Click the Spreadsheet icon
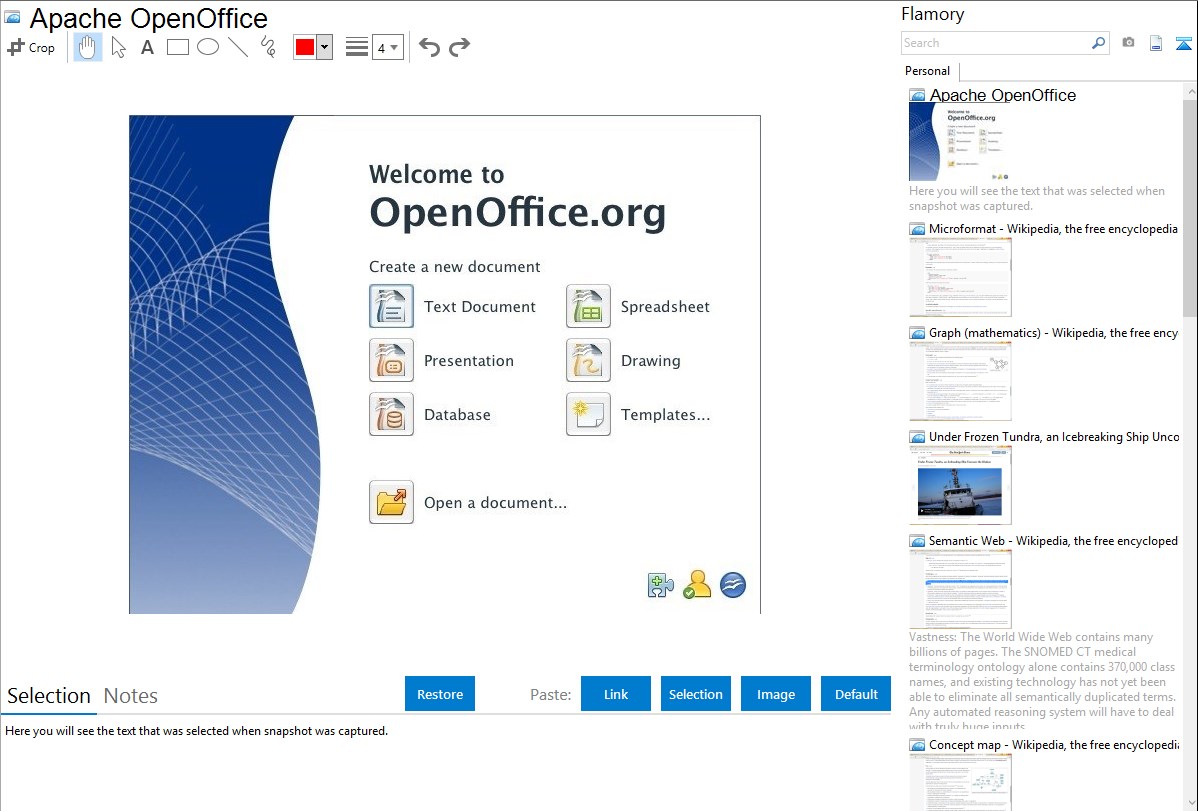This screenshot has height=811, width=1198. point(588,306)
